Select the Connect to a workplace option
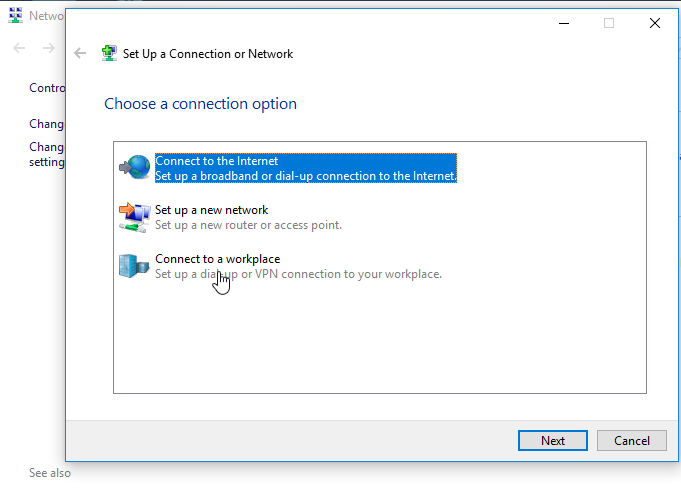681x488 pixels. (x=298, y=266)
